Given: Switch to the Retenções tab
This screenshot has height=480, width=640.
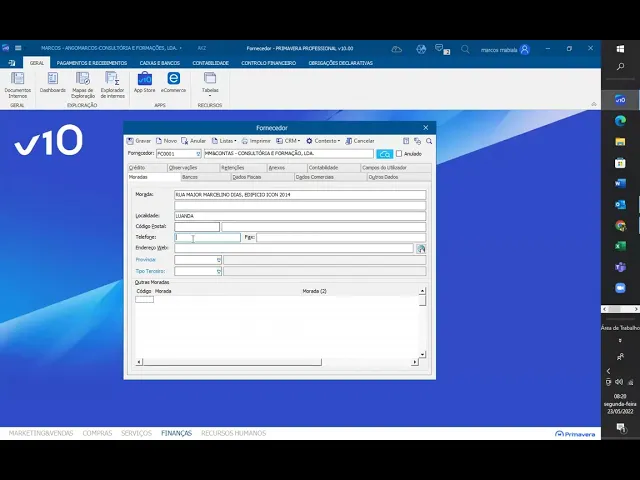Looking at the screenshot, I should pos(243,168).
